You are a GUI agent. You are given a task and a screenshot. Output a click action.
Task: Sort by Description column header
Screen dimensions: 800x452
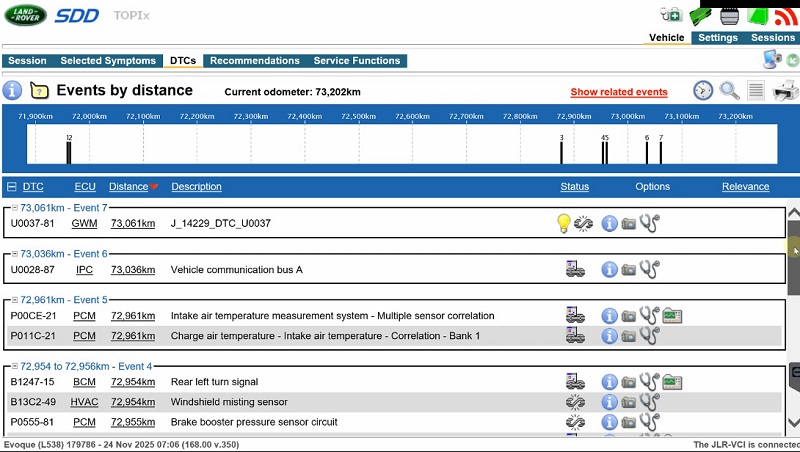[x=196, y=187]
